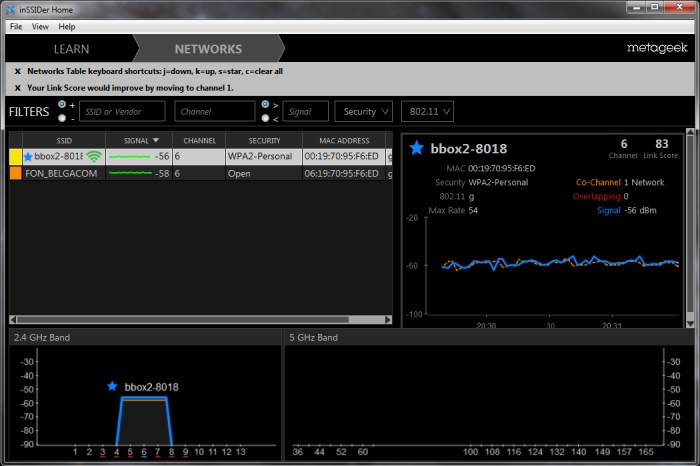Open the 802.11 filter dropdown
This screenshot has width=700, height=466.
[x=427, y=112]
